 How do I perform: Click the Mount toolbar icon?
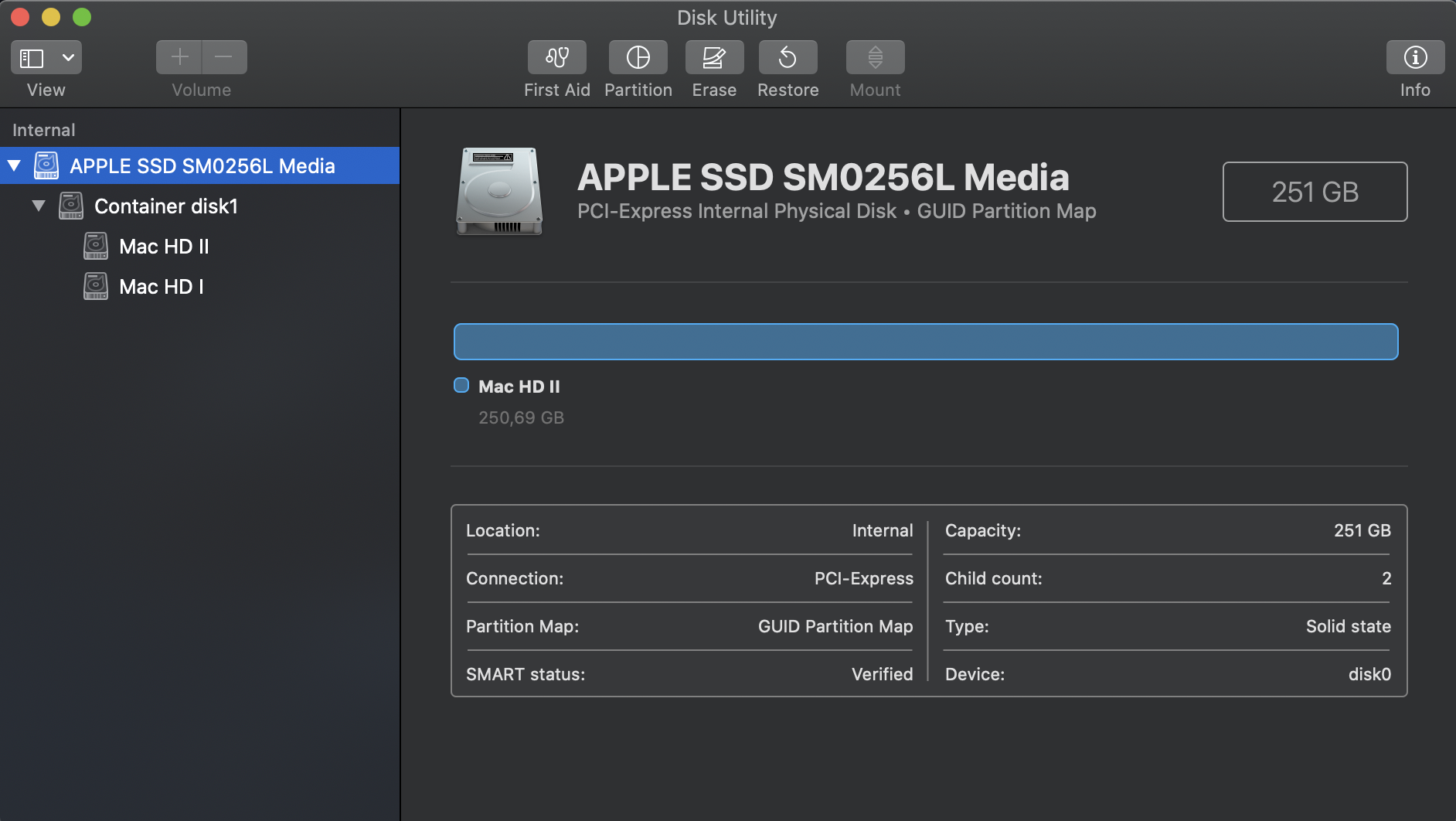click(x=875, y=57)
